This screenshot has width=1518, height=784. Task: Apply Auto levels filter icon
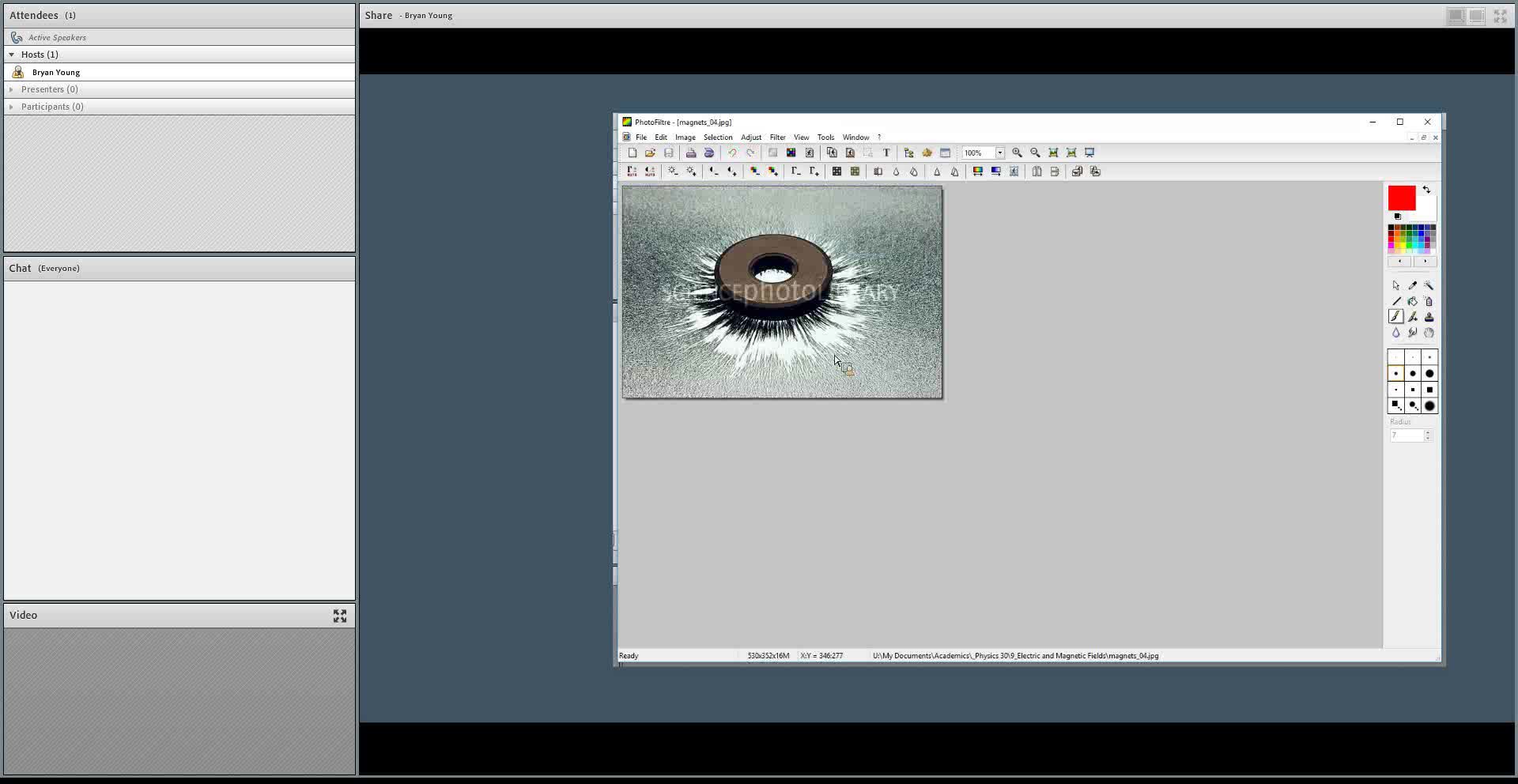pyautogui.click(x=632, y=171)
